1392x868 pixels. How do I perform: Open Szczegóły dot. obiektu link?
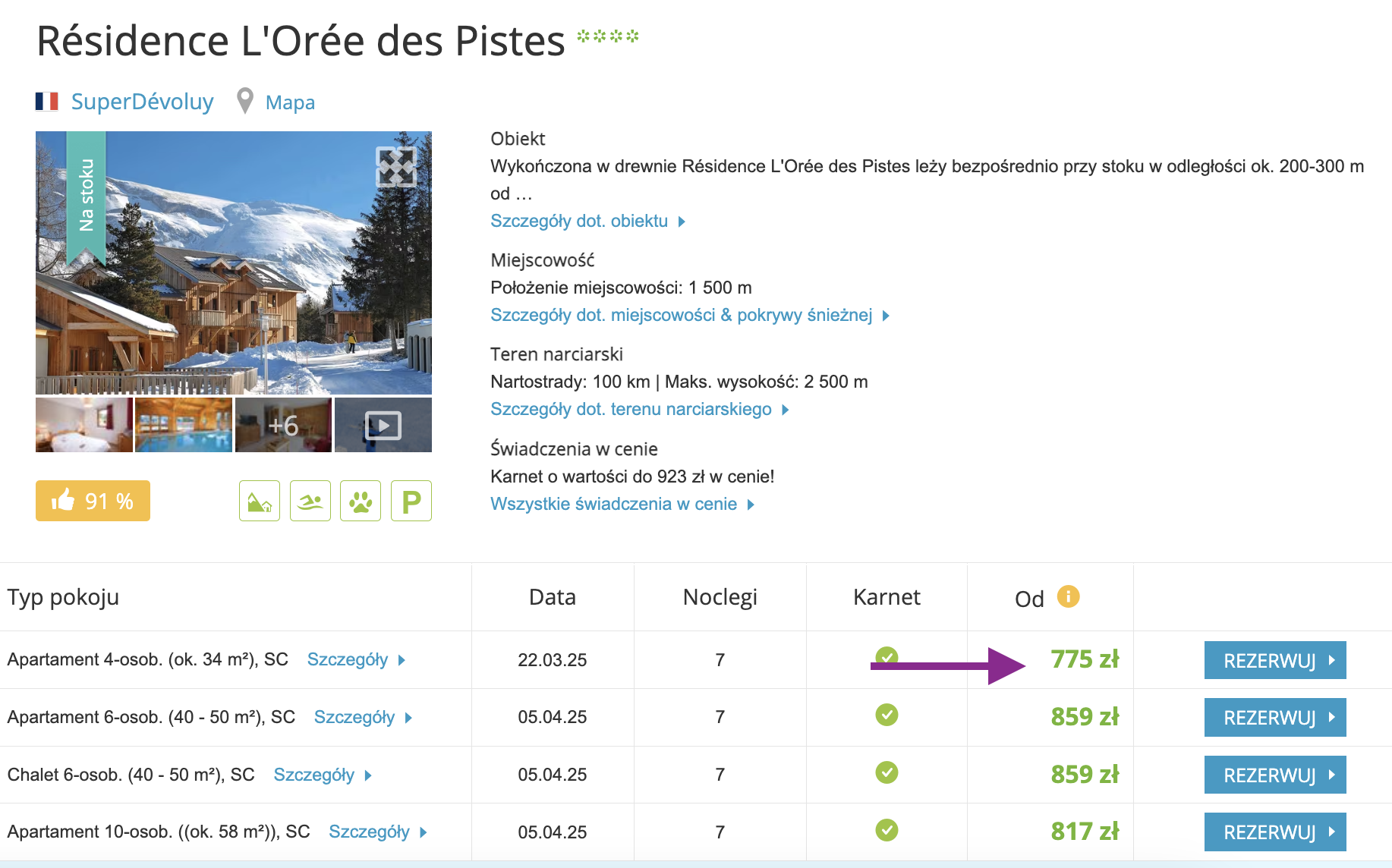pyautogui.click(x=587, y=221)
